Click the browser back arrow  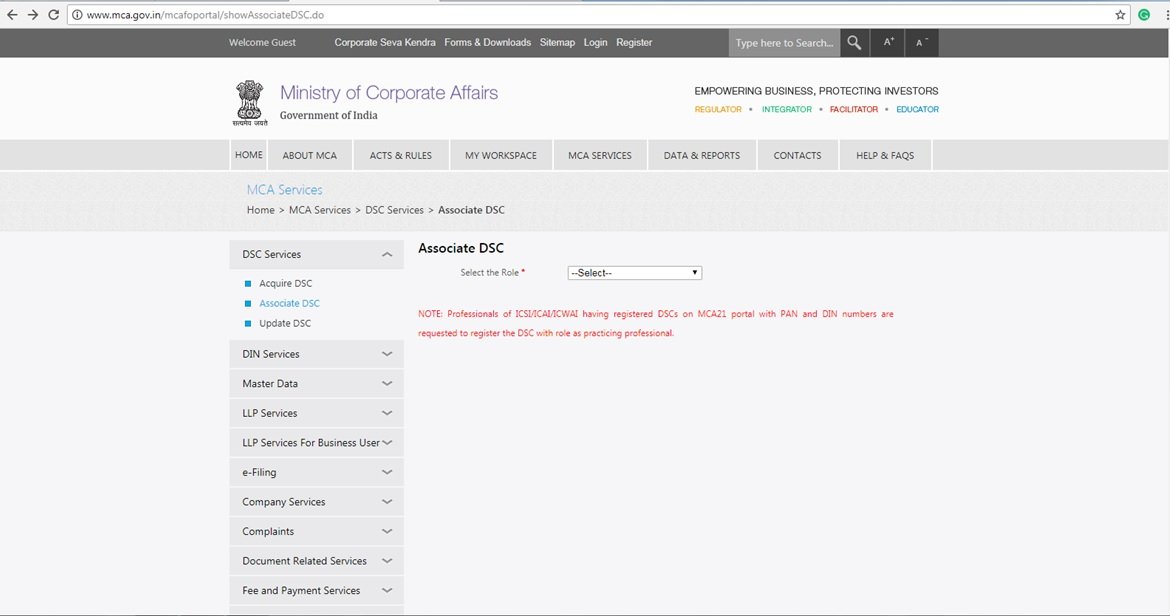coord(12,15)
